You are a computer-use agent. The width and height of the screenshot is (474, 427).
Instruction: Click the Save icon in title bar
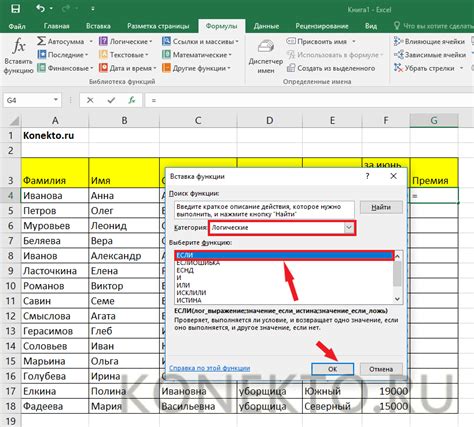coord(15,9)
